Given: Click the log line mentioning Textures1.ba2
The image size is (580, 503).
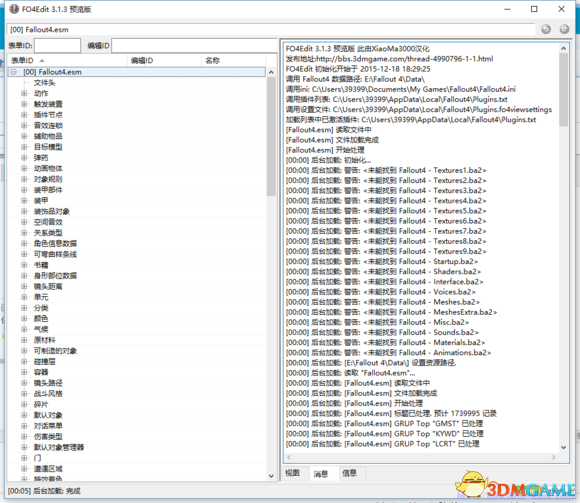Looking at the screenshot, I should point(386,170).
